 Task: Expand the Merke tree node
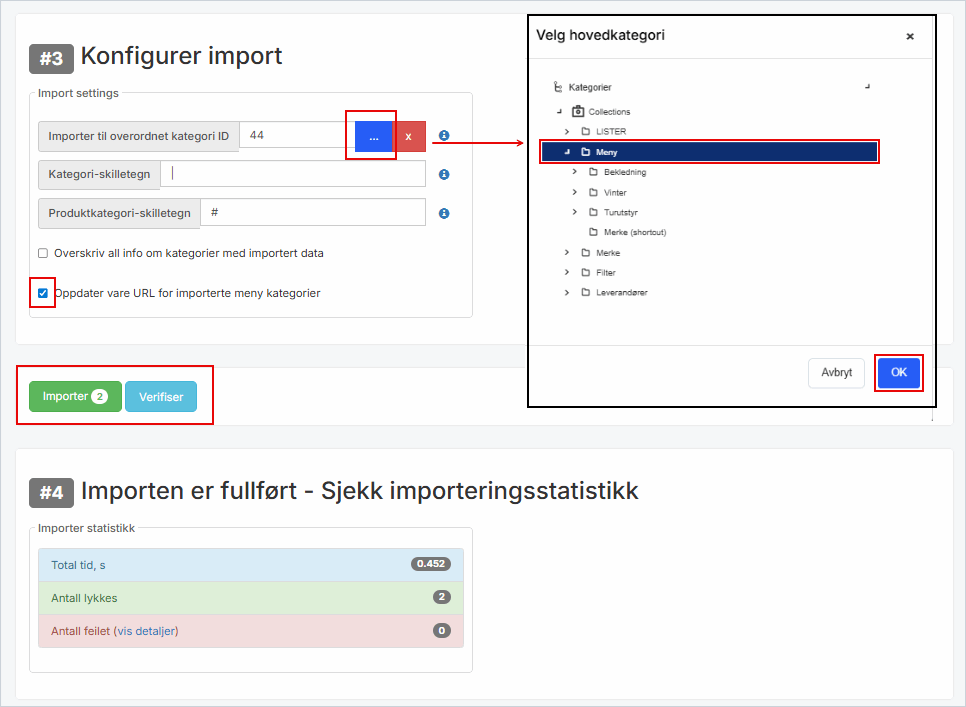tap(566, 253)
